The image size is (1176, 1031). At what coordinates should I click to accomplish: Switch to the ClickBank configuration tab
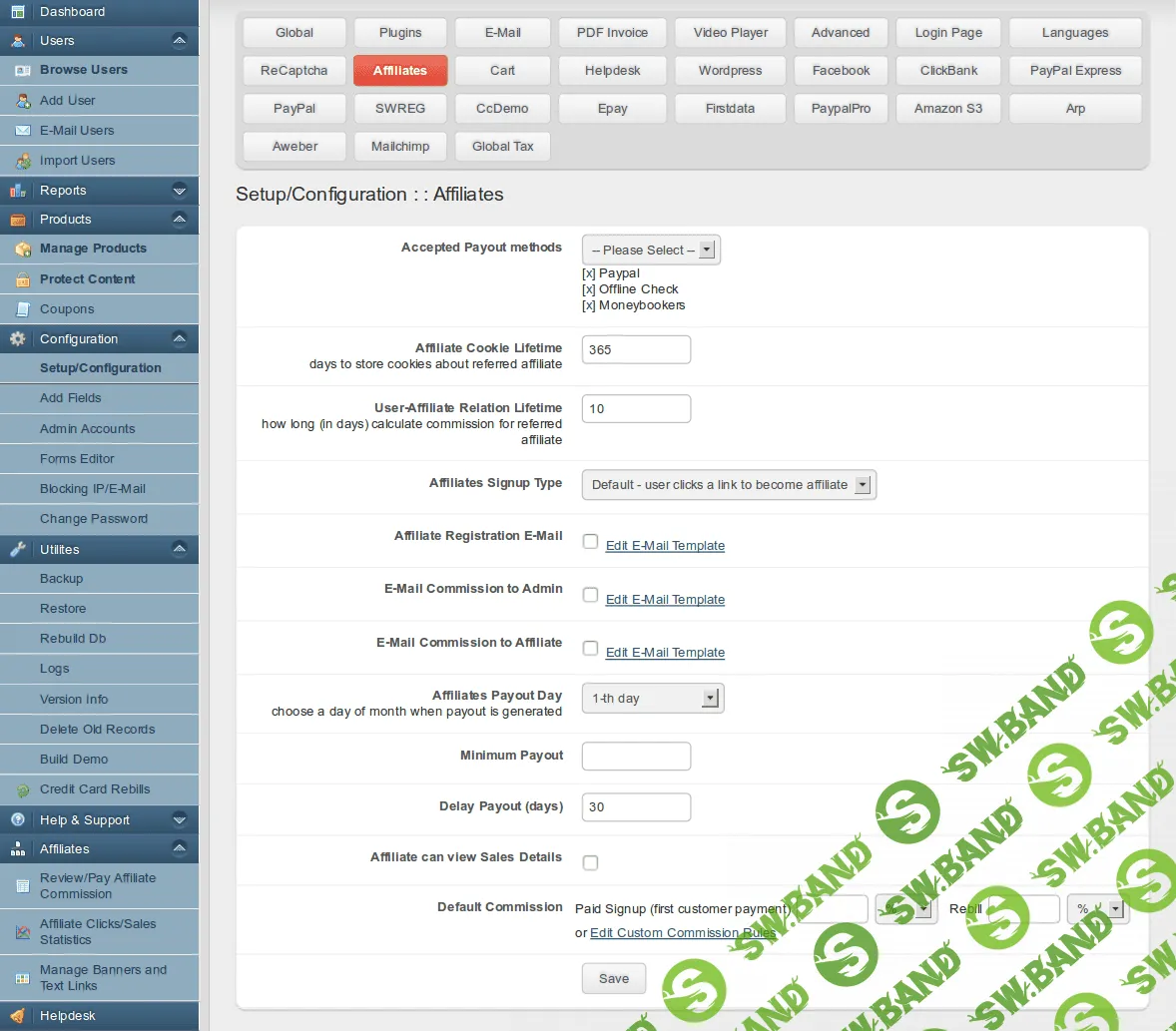947,71
